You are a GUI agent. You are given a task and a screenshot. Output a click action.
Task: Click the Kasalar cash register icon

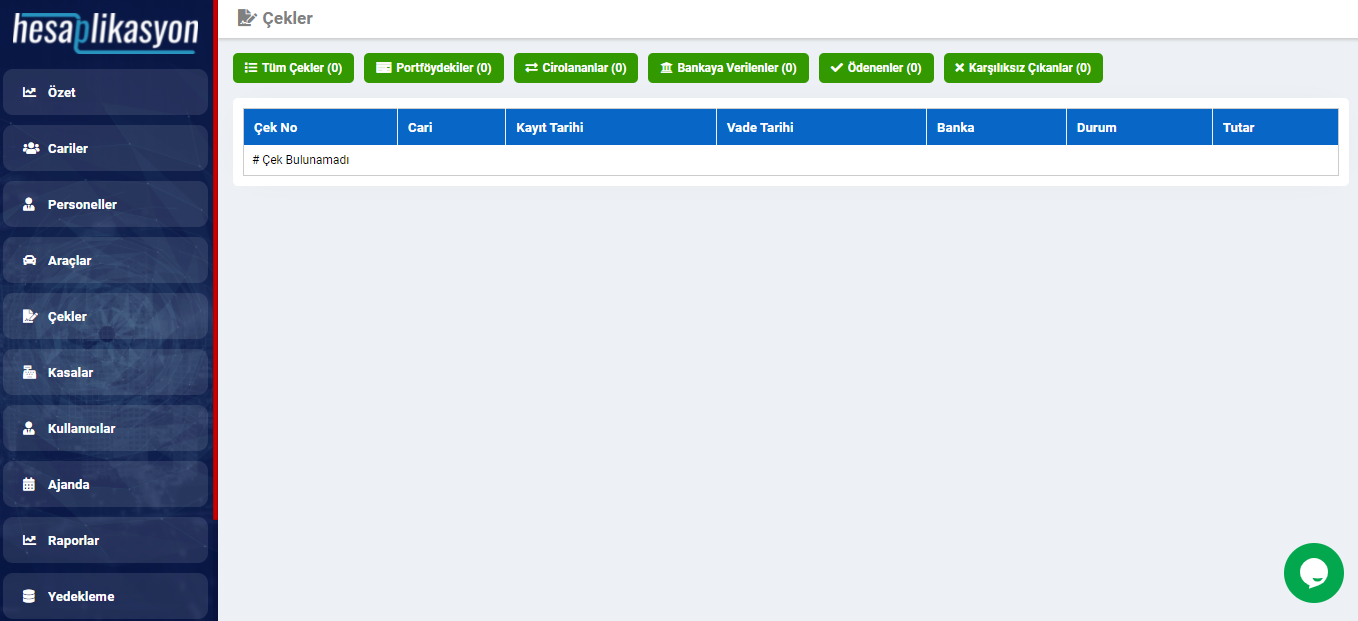pyautogui.click(x=29, y=372)
